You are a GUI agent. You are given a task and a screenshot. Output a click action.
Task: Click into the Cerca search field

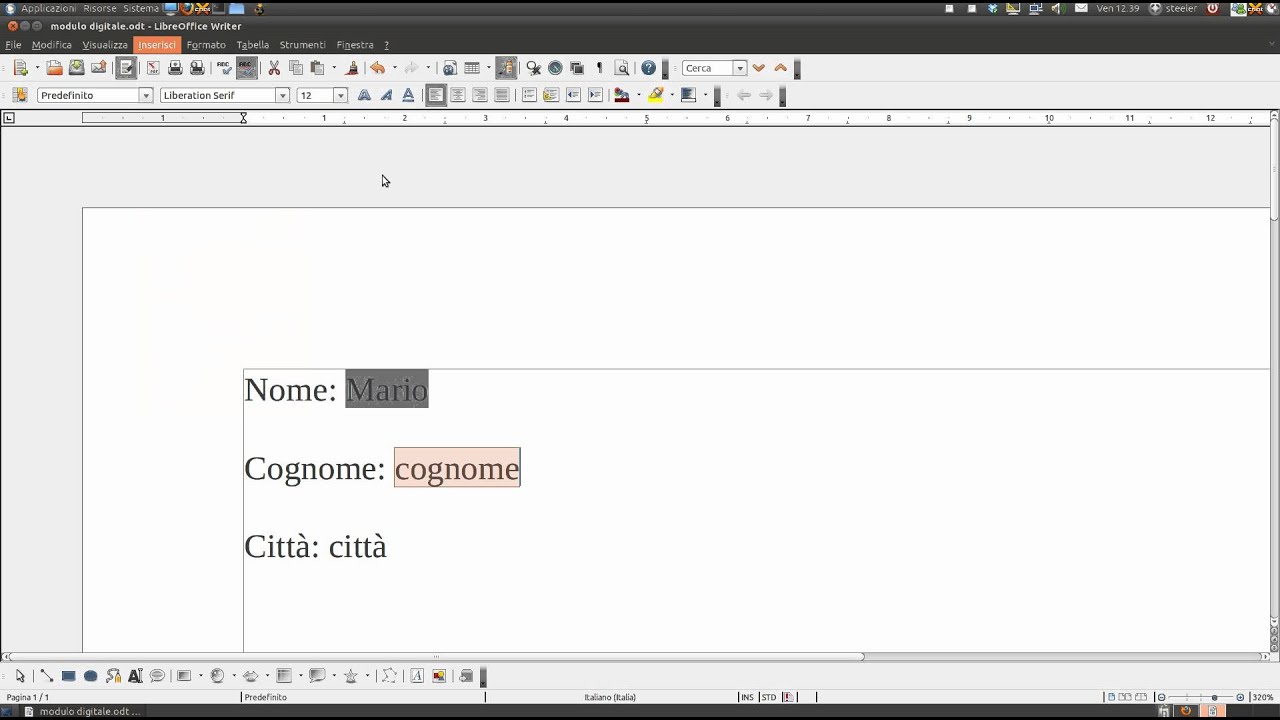[708, 68]
